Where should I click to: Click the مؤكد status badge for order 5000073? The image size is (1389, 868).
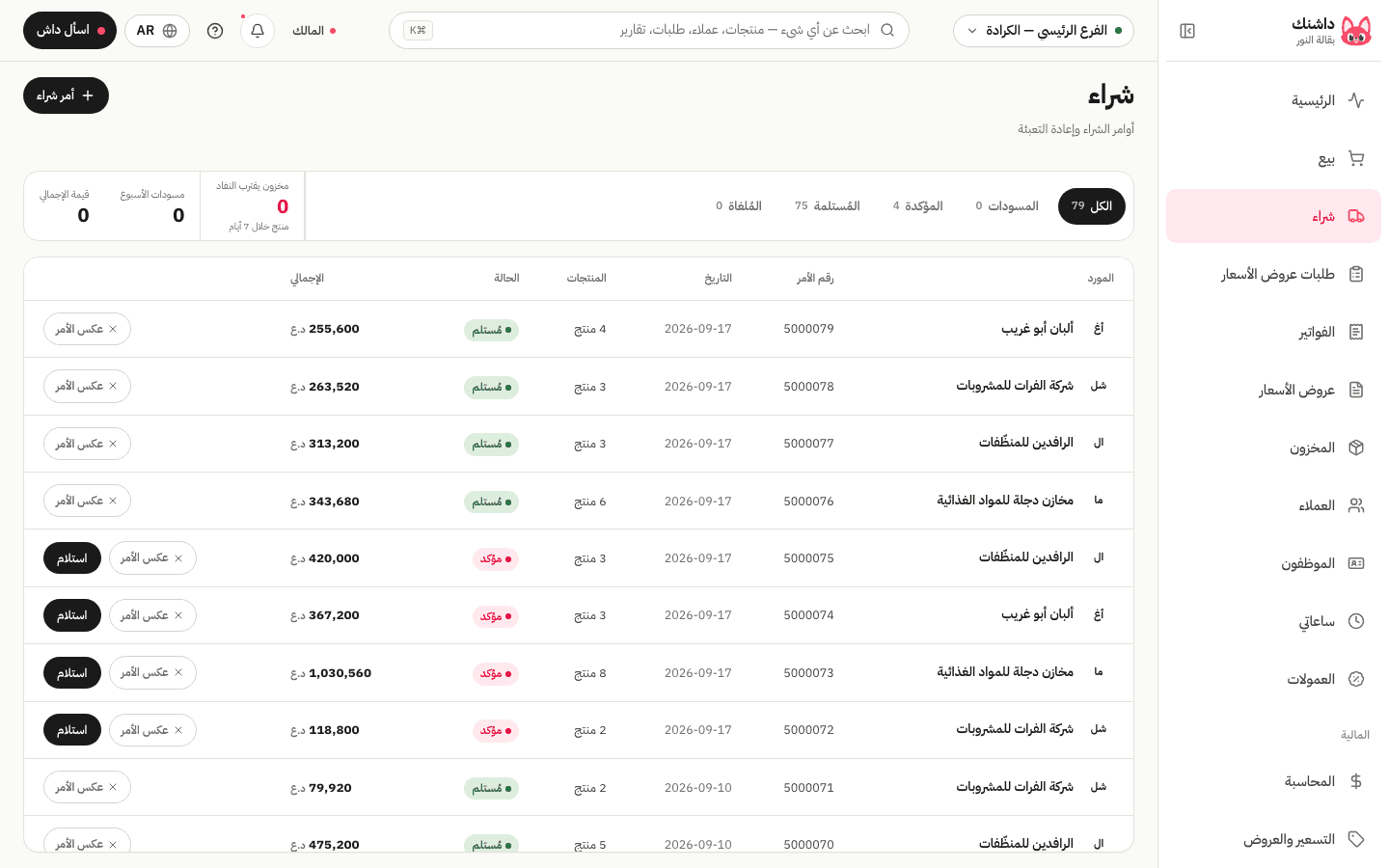[x=496, y=674]
